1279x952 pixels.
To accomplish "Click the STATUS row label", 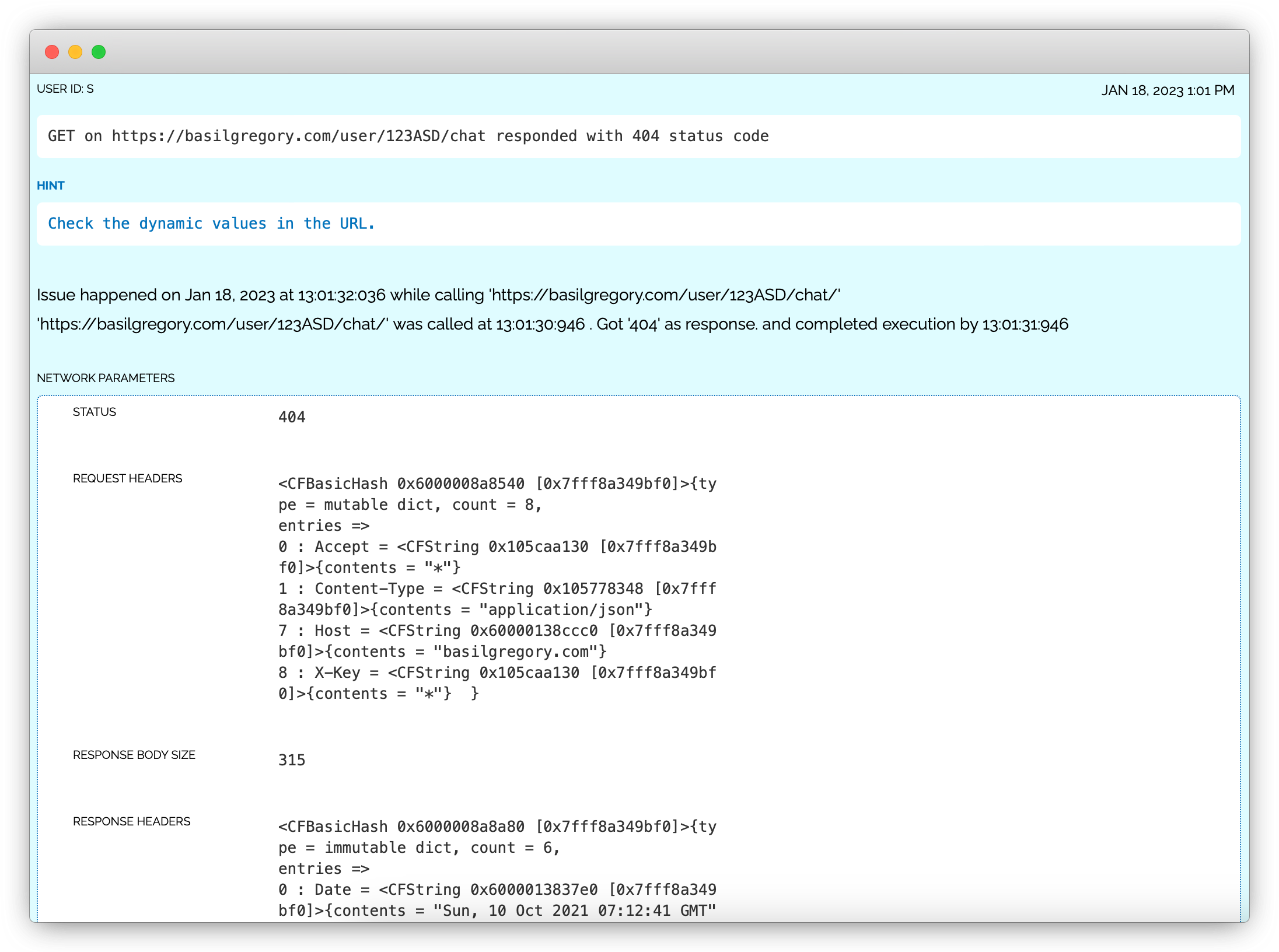I will (x=94, y=412).
